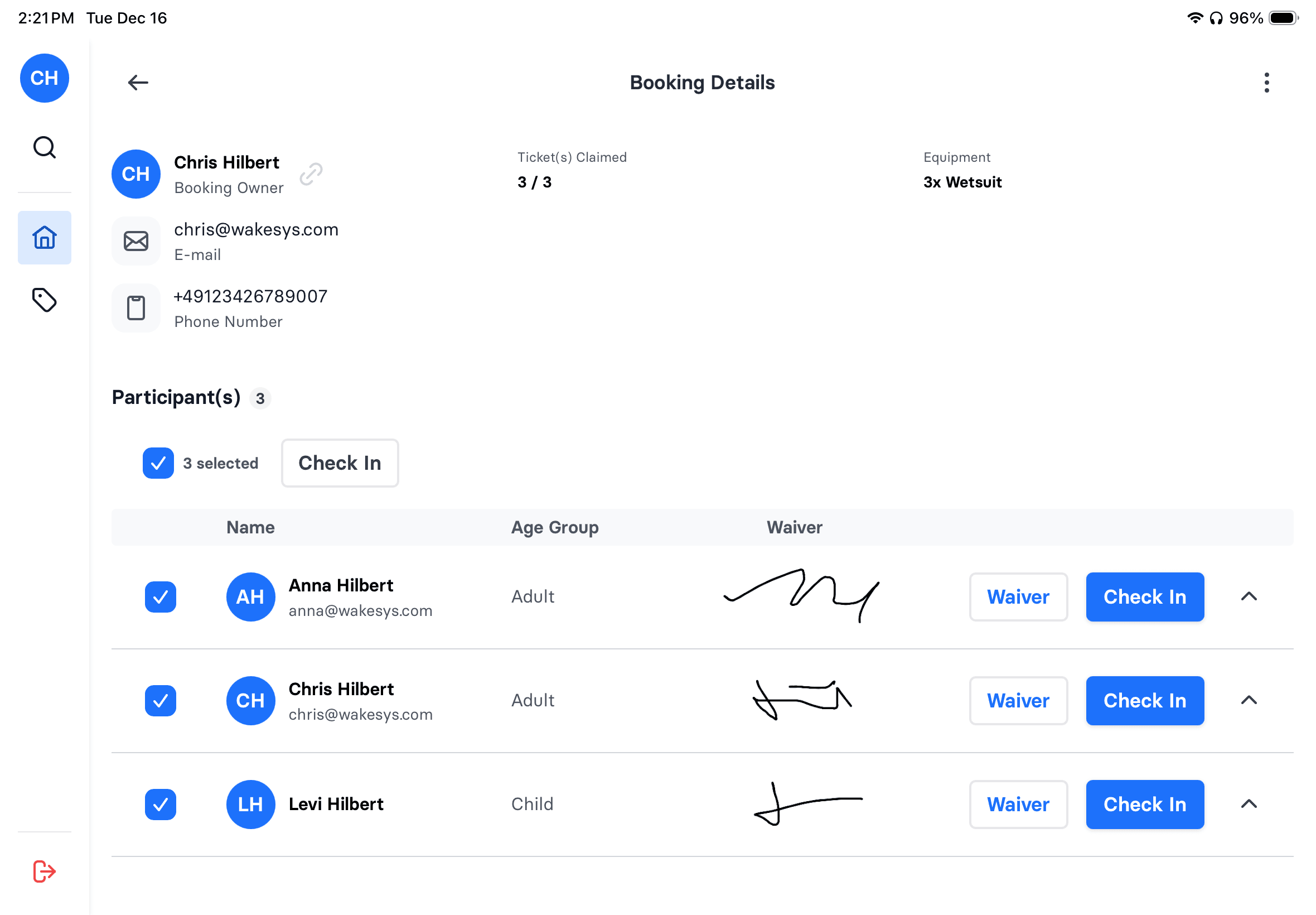Collapse Anna Hilbert's row details
The width and height of the screenshot is (1316, 915).
click(x=1249, y=597)
